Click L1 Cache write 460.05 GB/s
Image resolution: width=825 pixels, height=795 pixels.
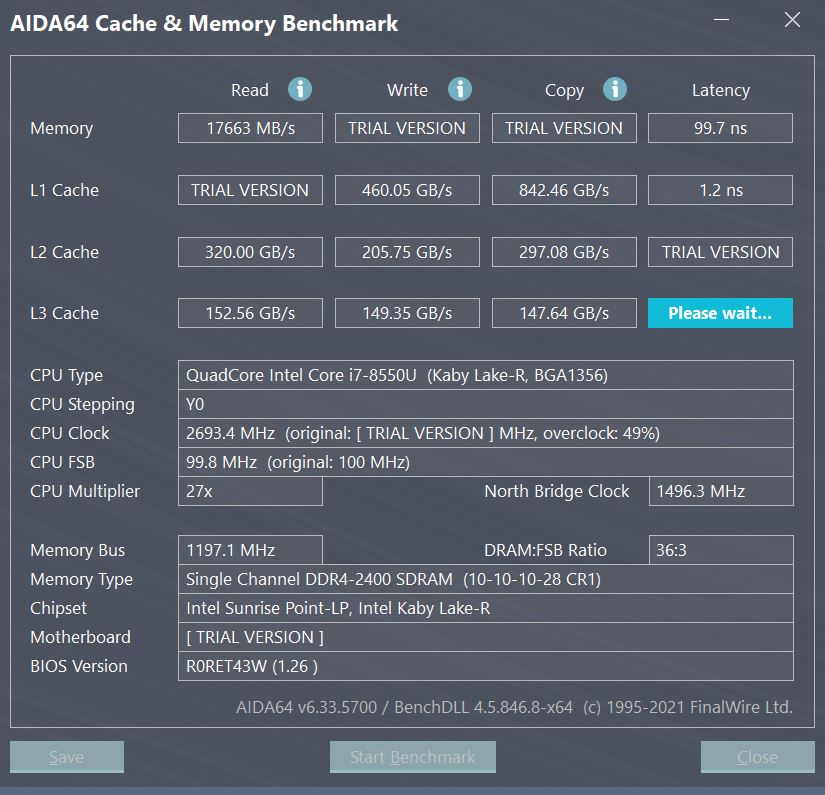pos(407,190)
